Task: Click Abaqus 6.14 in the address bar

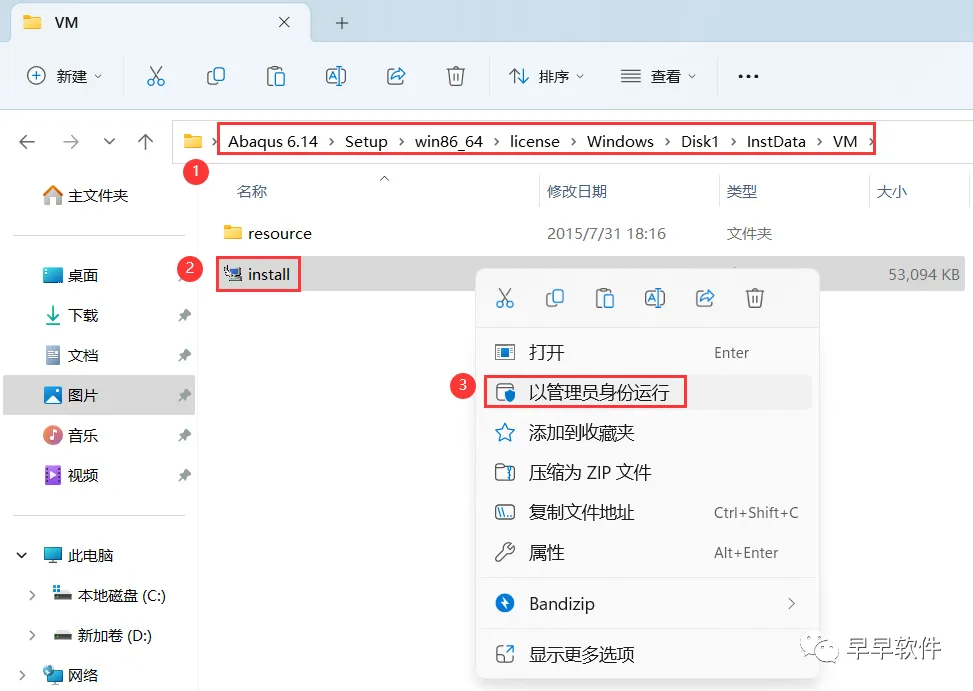Action: [x=272, y=142]
